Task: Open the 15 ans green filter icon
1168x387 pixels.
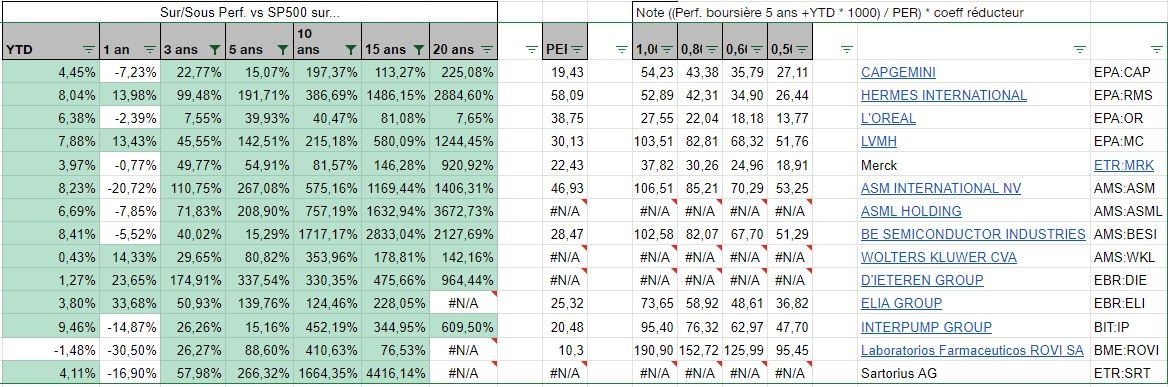Action: [419, 50]
